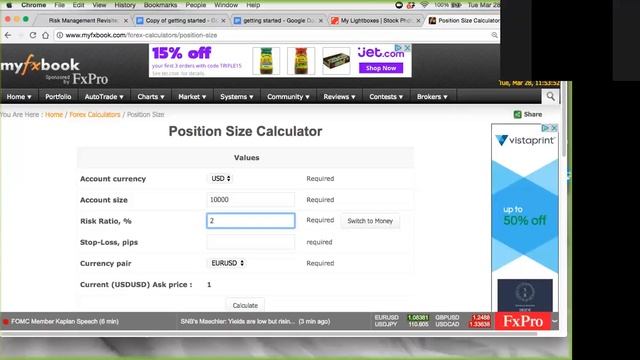Switch to getting started Google Docs tab
640x360 pixels.
tap(279, 20)
